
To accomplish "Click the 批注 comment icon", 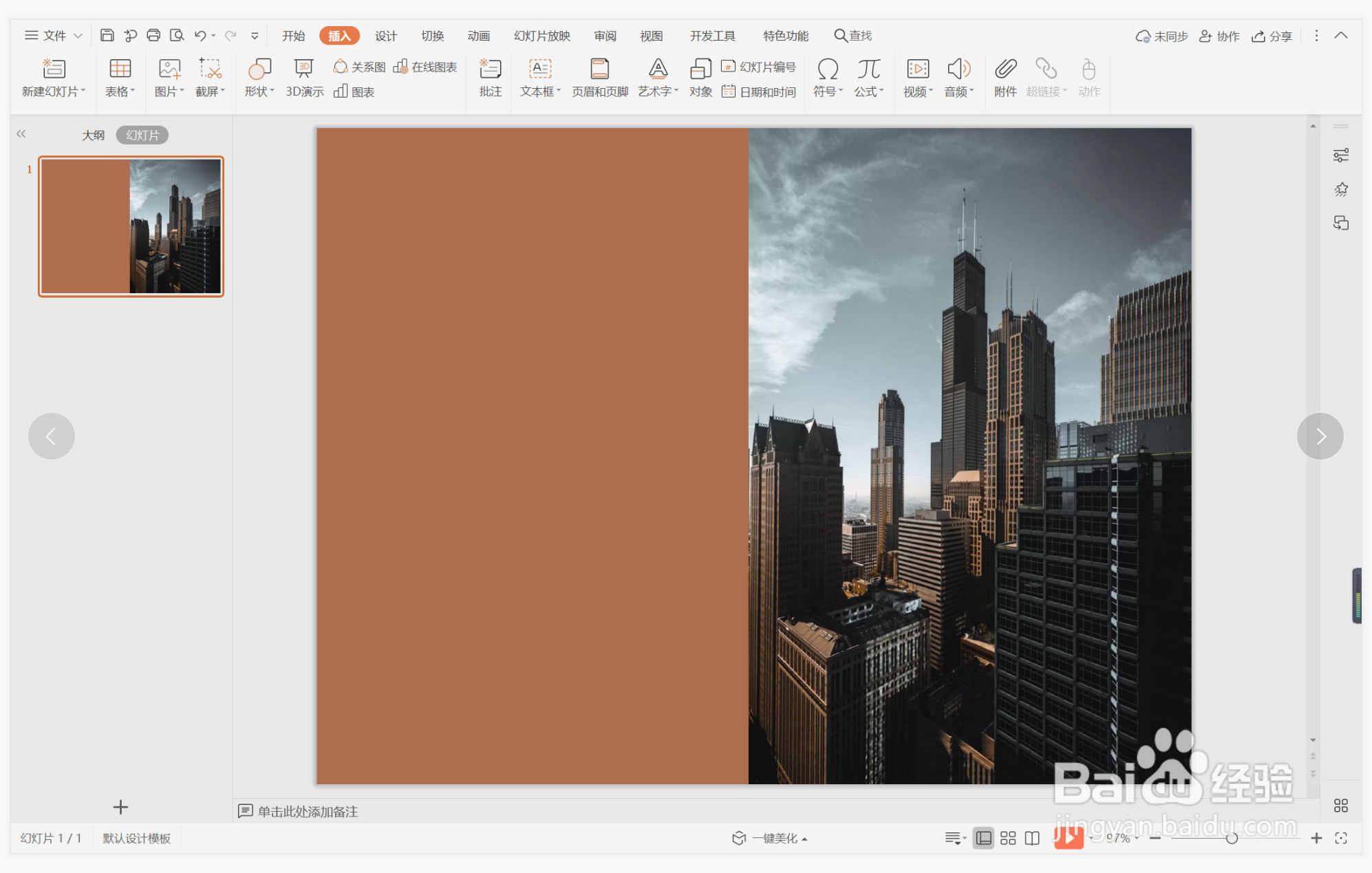I will pyautogui.click(x=490, y=69).
